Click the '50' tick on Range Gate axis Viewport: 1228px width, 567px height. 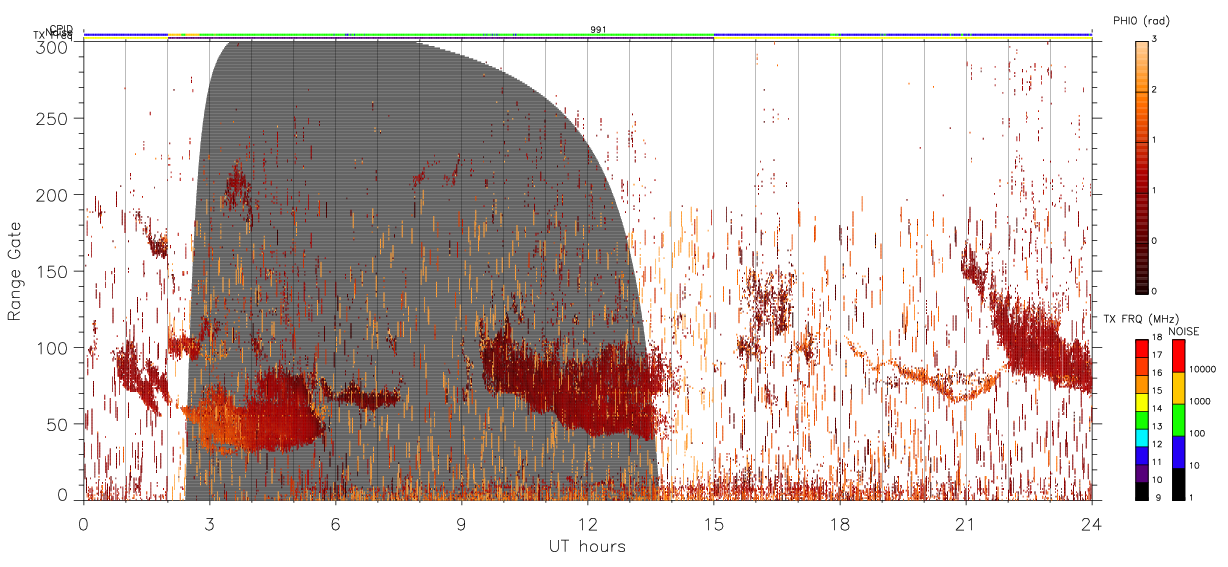click(58, 424)
